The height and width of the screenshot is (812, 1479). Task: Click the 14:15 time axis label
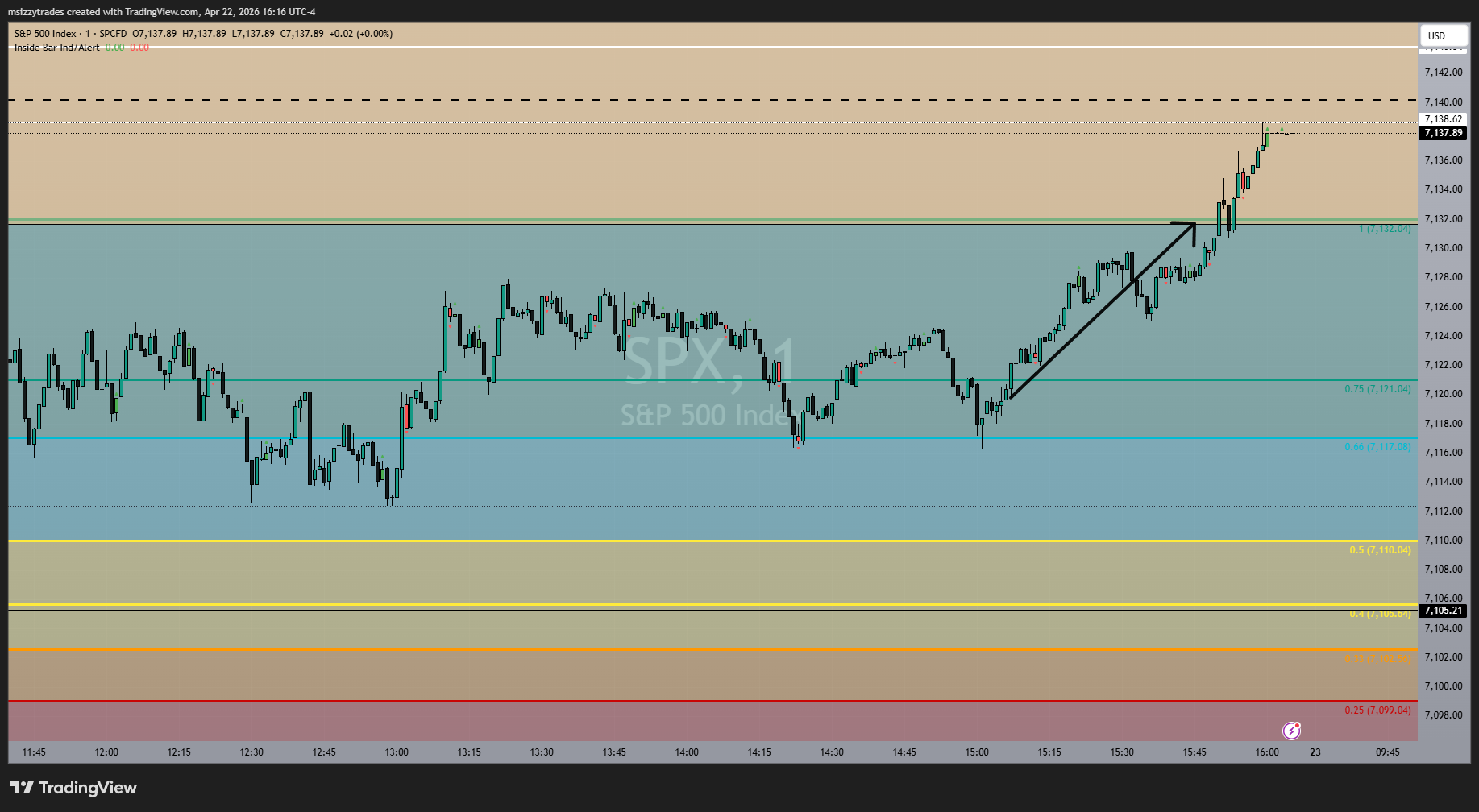(759, 752)
